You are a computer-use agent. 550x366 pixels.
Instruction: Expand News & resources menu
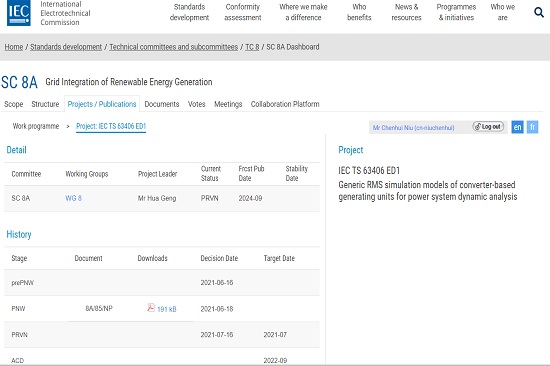406,12
